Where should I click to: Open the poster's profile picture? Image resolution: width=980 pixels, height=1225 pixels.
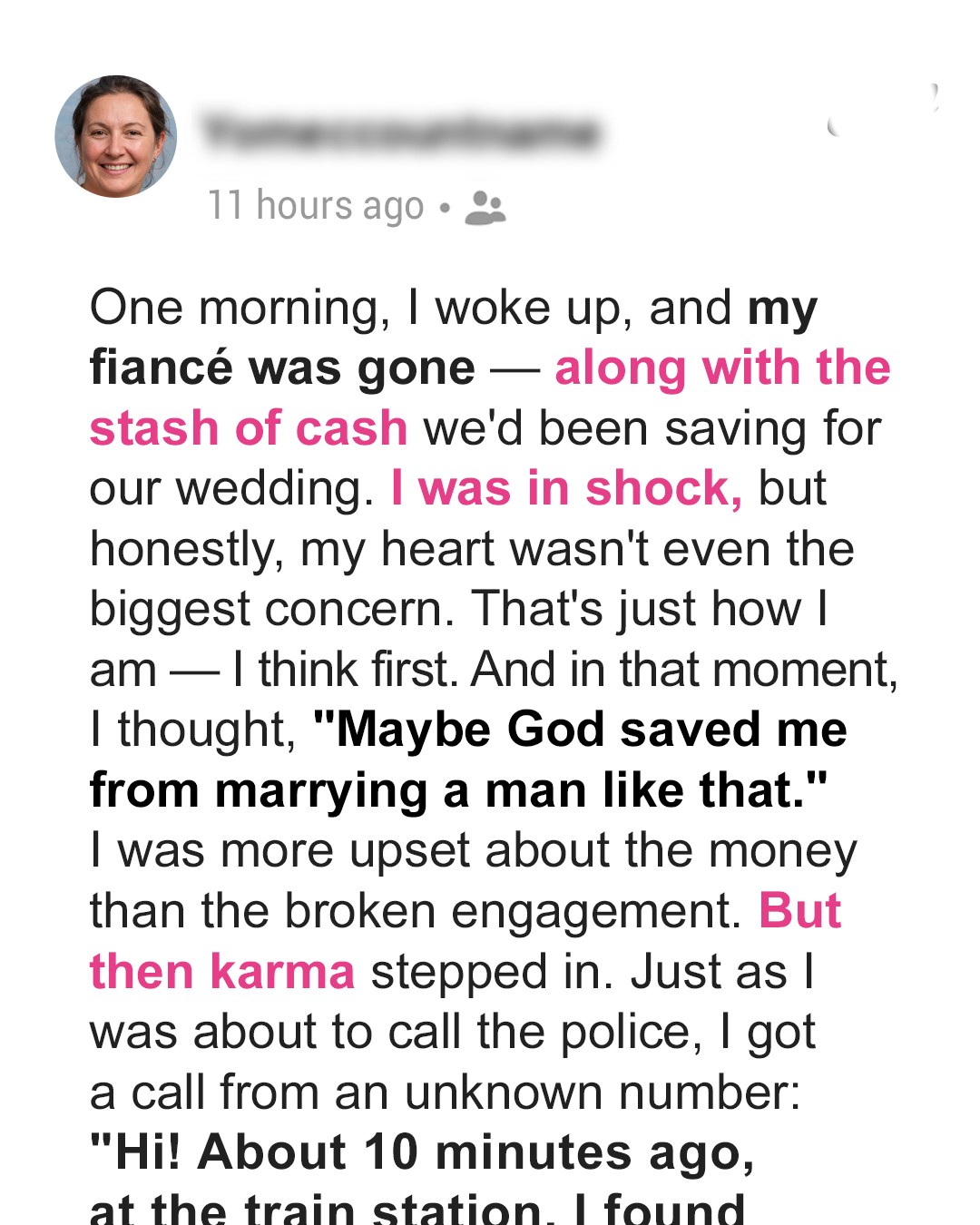[115, 136]
